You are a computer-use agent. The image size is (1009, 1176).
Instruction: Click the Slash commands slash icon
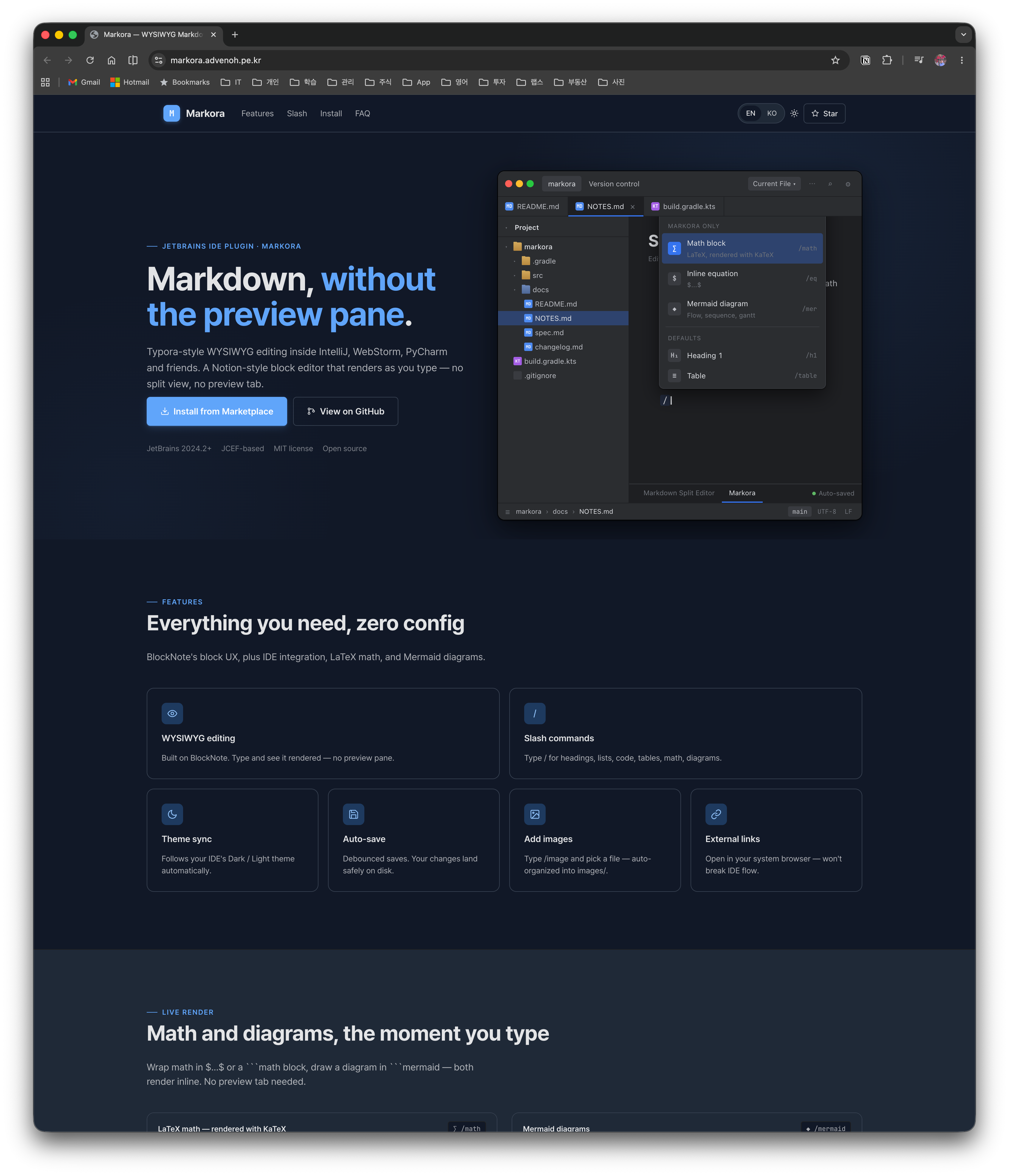tap(535, 714)
